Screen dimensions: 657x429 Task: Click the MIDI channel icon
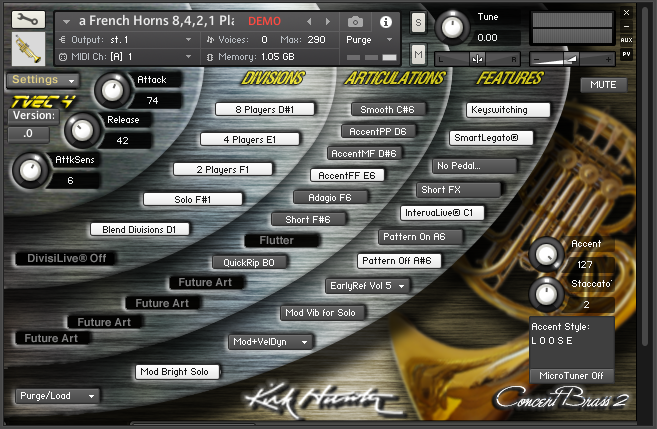[62, 57]
